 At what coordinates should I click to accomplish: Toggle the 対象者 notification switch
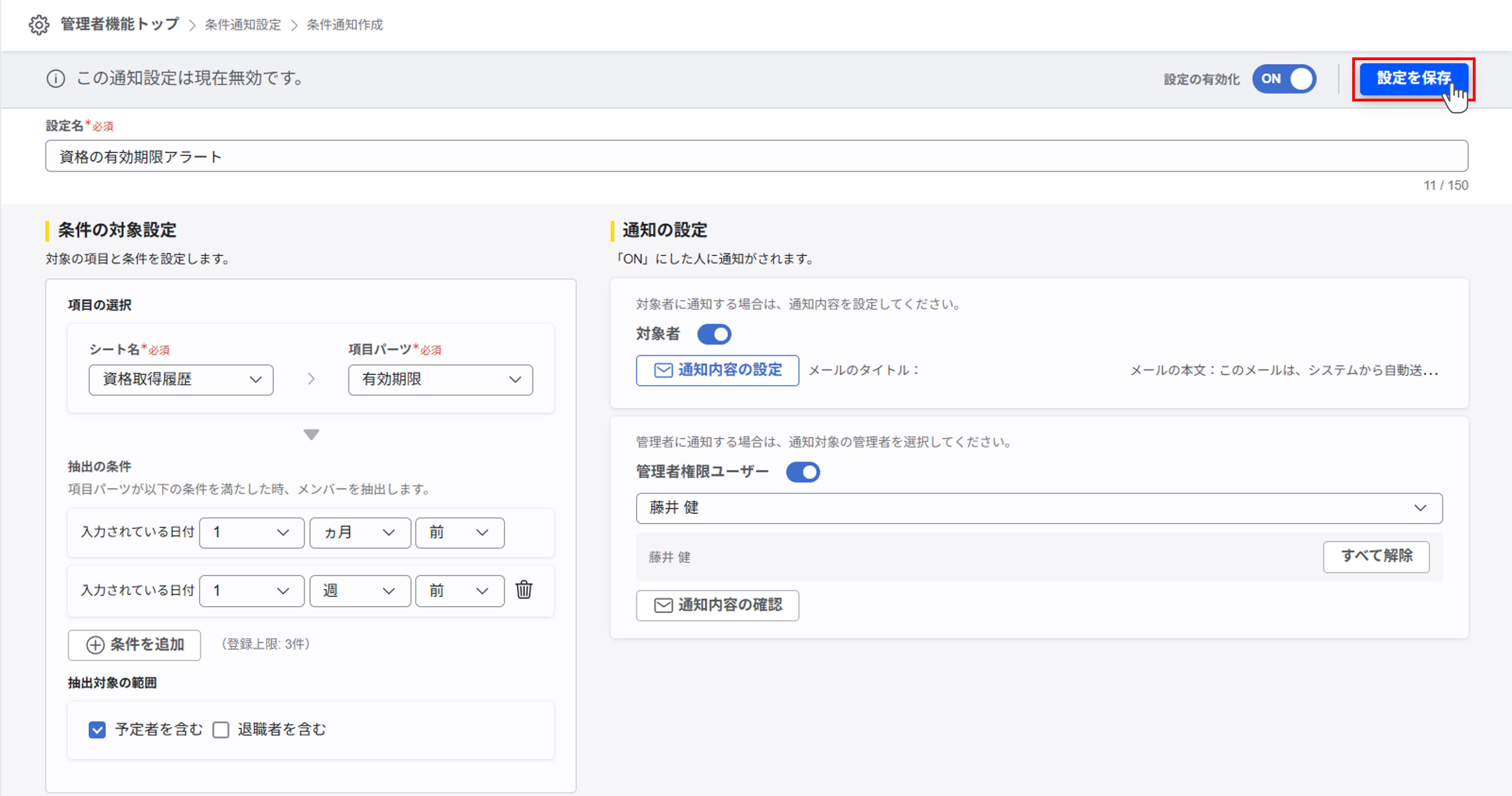pos(714,334)
